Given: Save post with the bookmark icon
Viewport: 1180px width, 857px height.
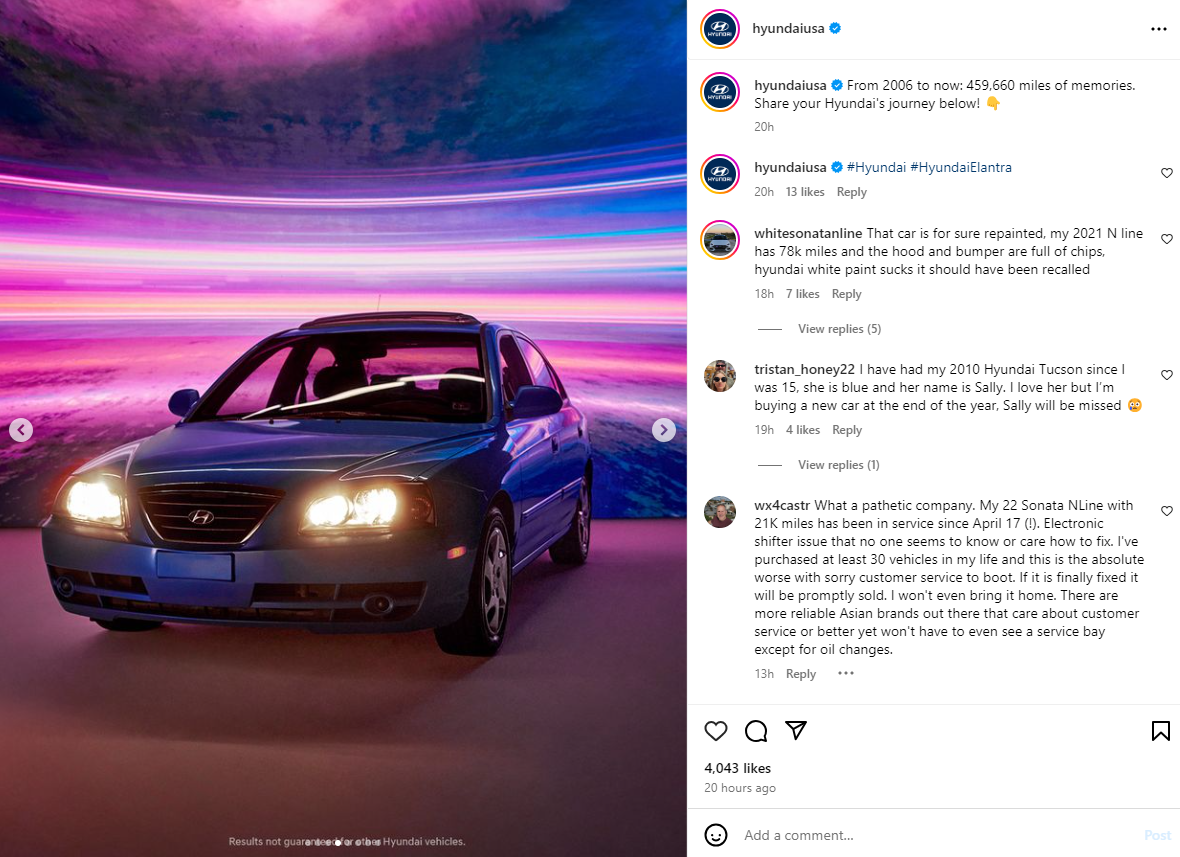Looking at the screenshot, I should tap(1160, 731).
